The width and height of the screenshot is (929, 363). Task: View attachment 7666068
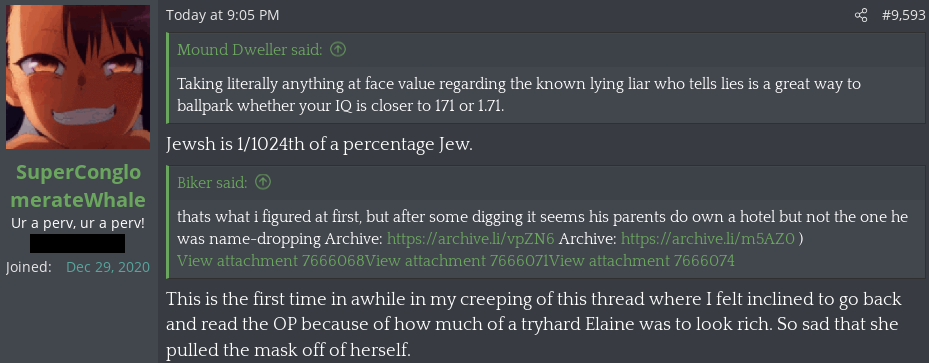tap(271, 261)
